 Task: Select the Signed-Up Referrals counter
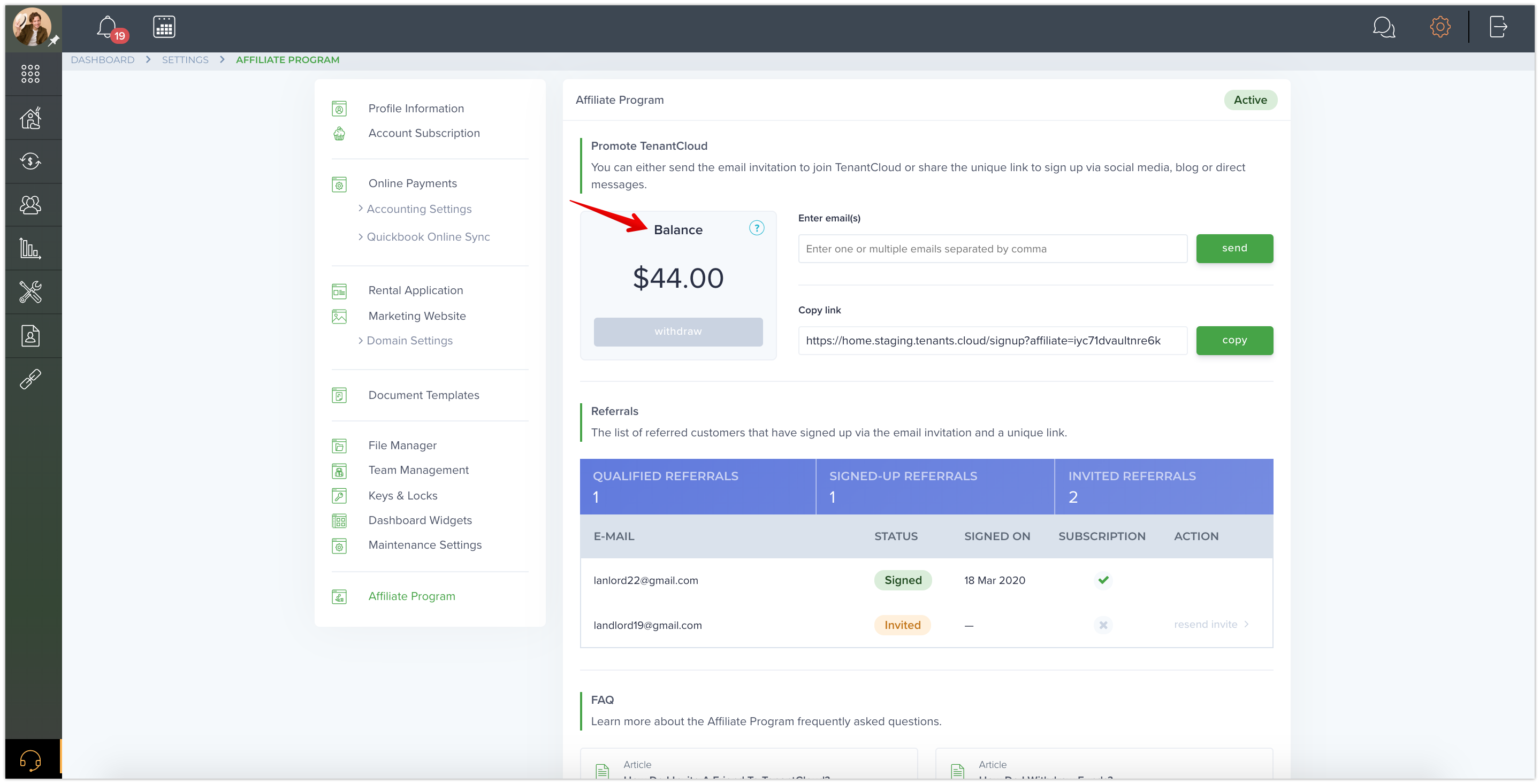point(934,486)
